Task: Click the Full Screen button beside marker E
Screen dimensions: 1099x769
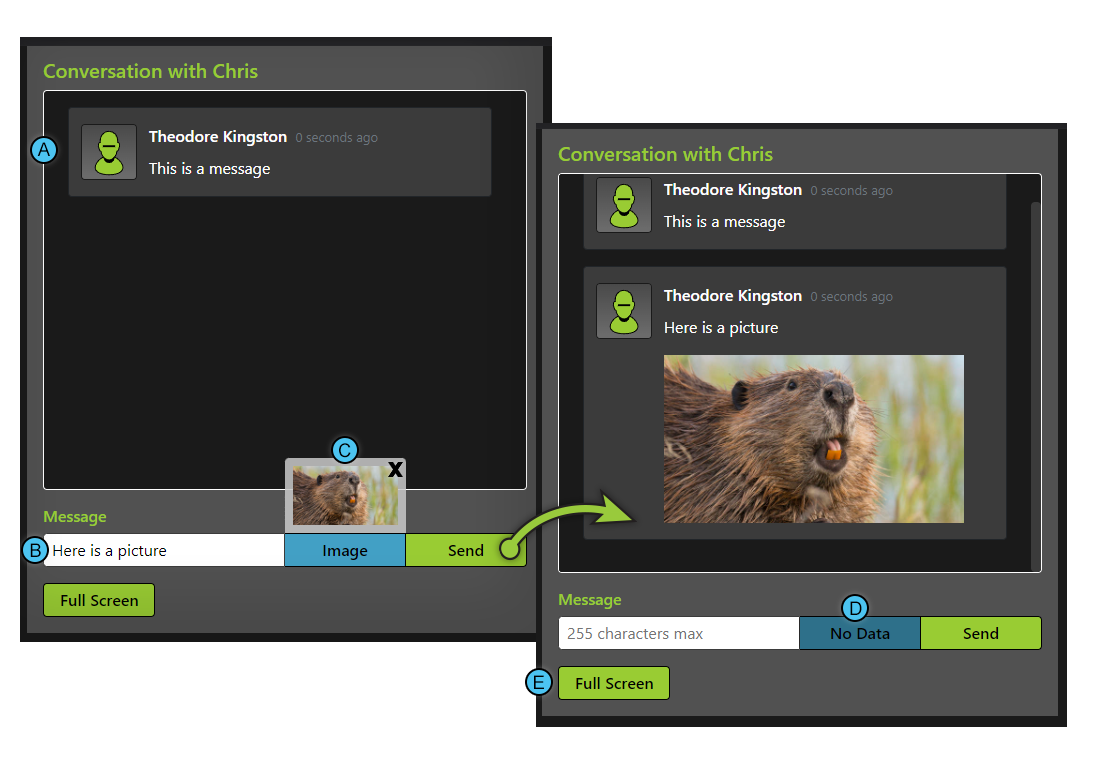Action: click(x=613, y=684)
